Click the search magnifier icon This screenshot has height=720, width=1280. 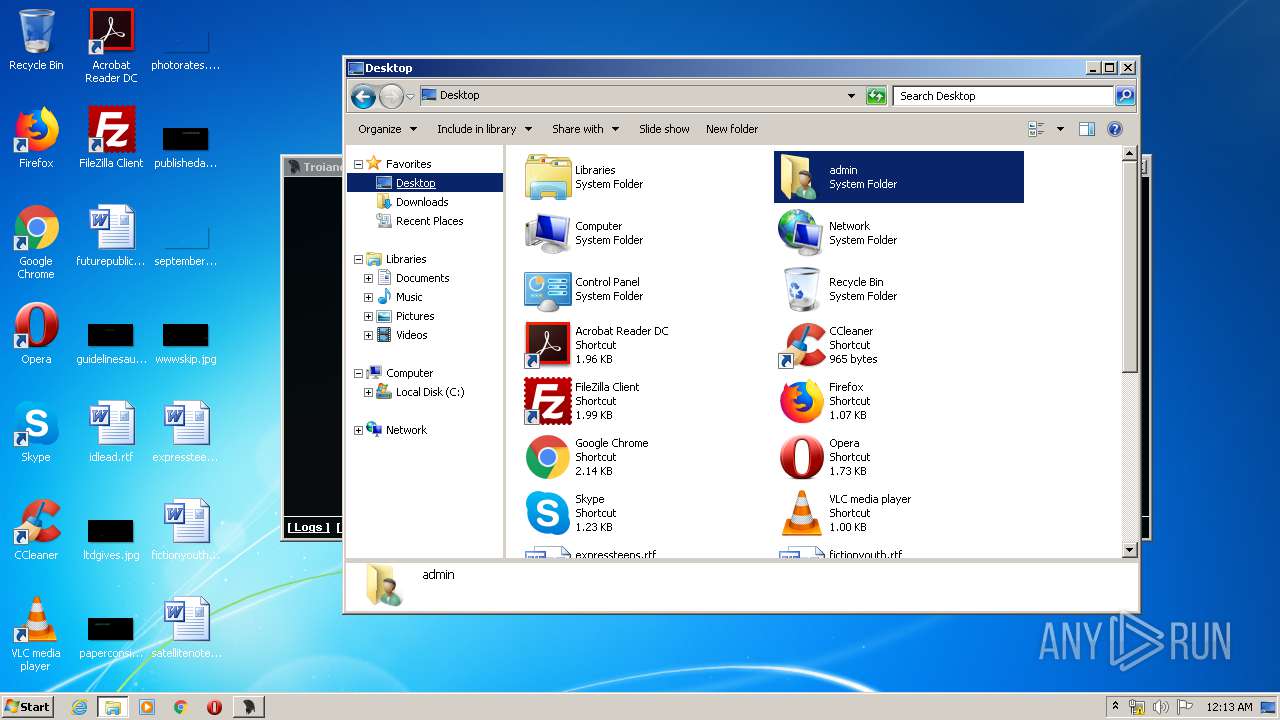[1125, 96]
